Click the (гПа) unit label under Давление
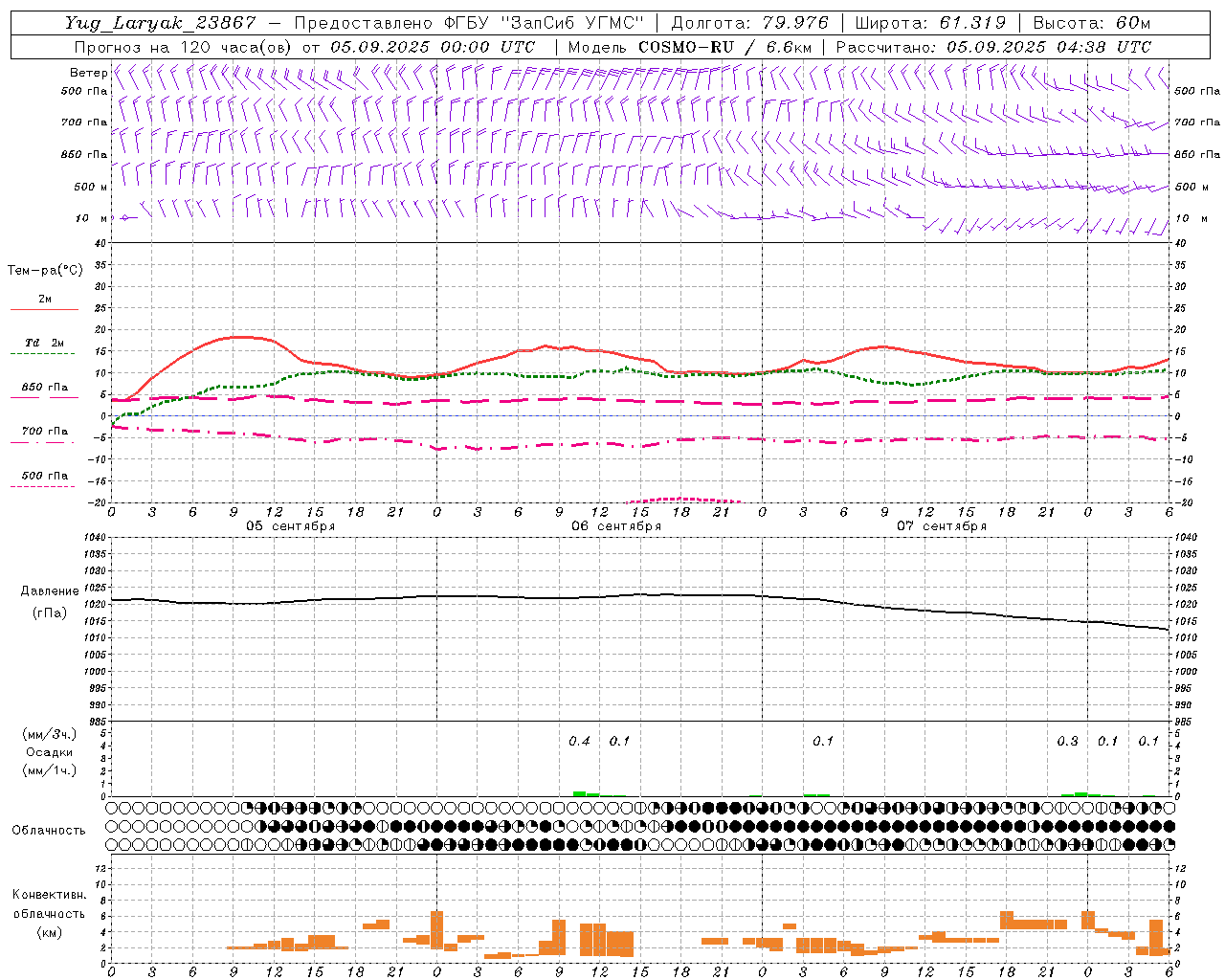Viewport: 1225px width, 980px height. click(50, 612)
